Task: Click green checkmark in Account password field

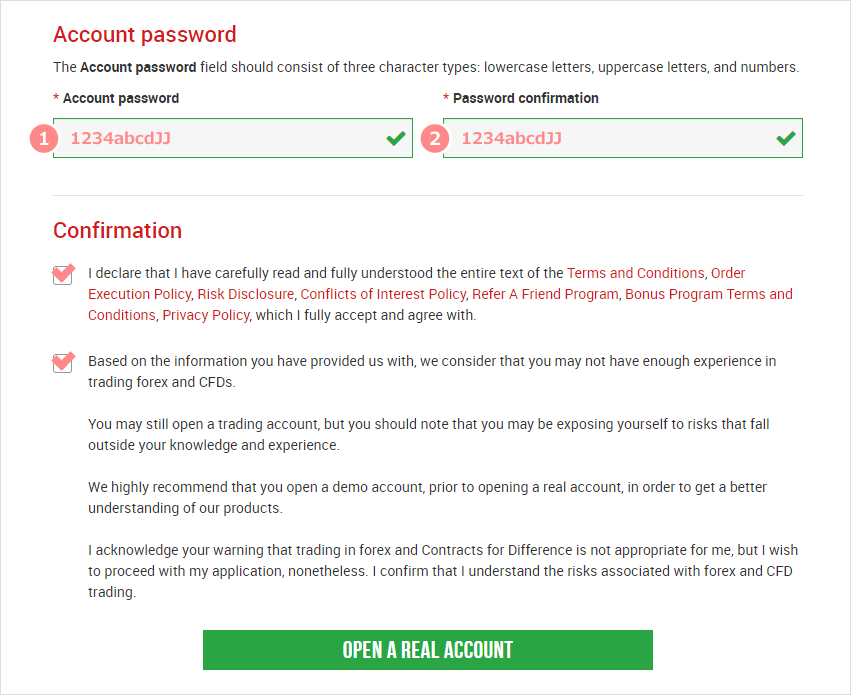Action: pos(396,138)
